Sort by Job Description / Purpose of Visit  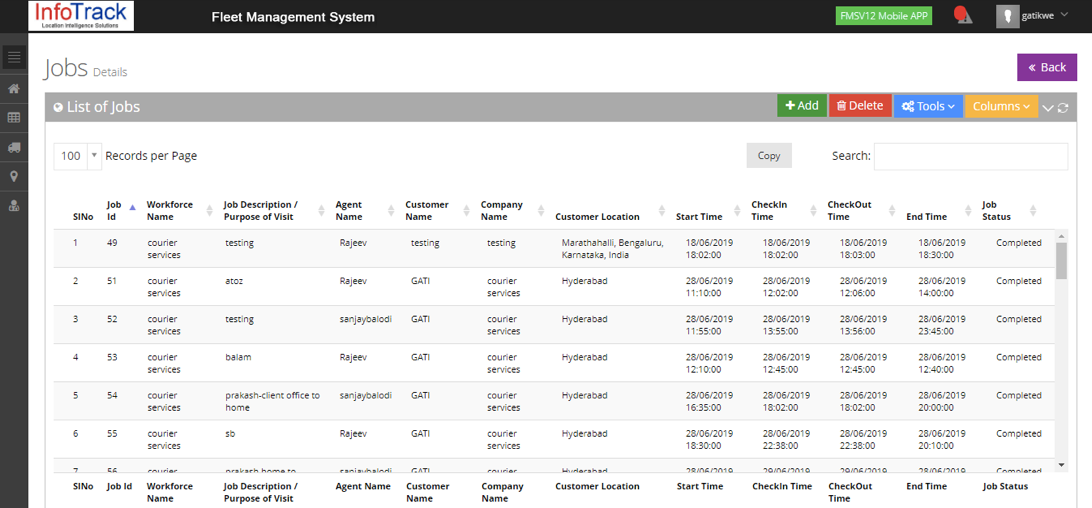point(274,210)
